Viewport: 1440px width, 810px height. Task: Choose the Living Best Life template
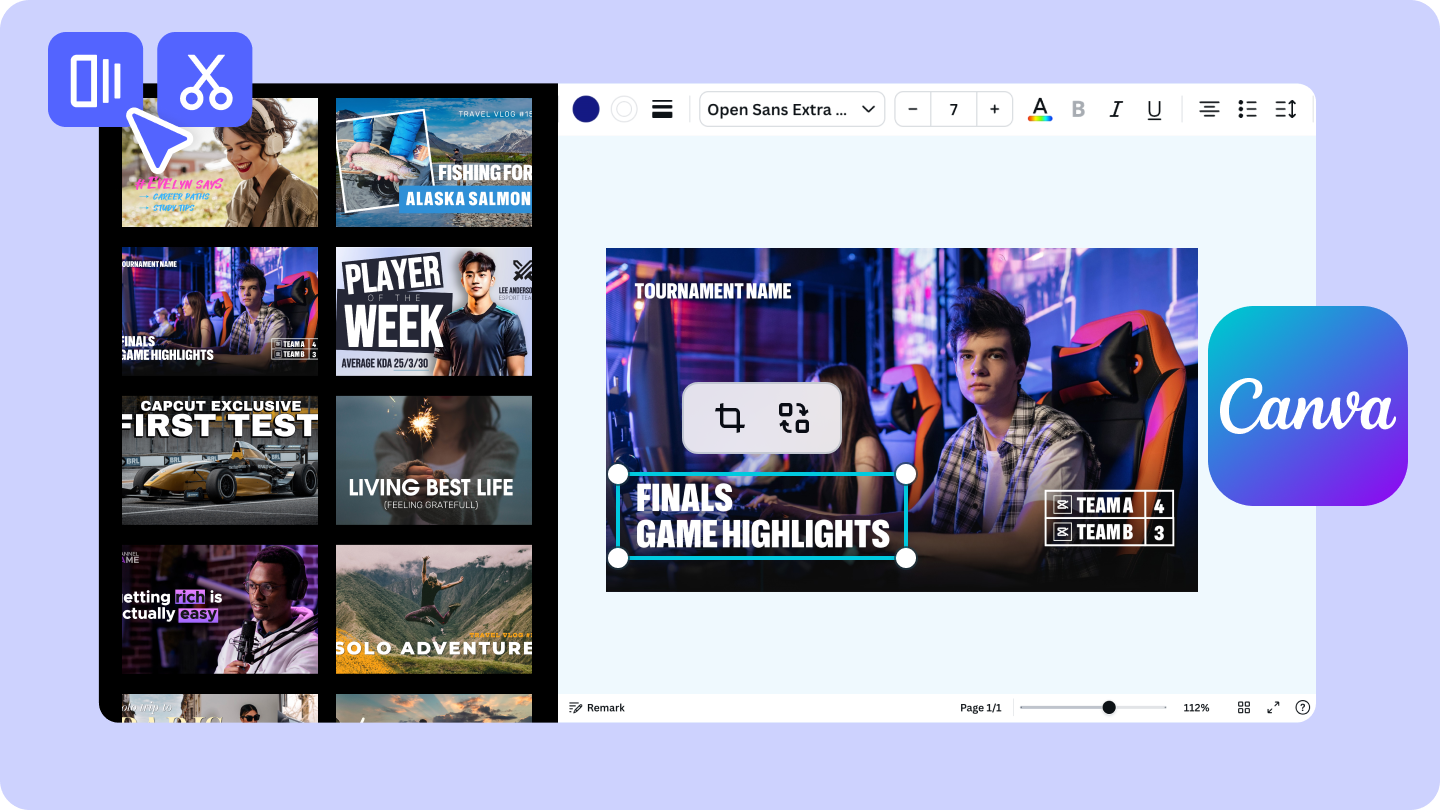point(434,460)
